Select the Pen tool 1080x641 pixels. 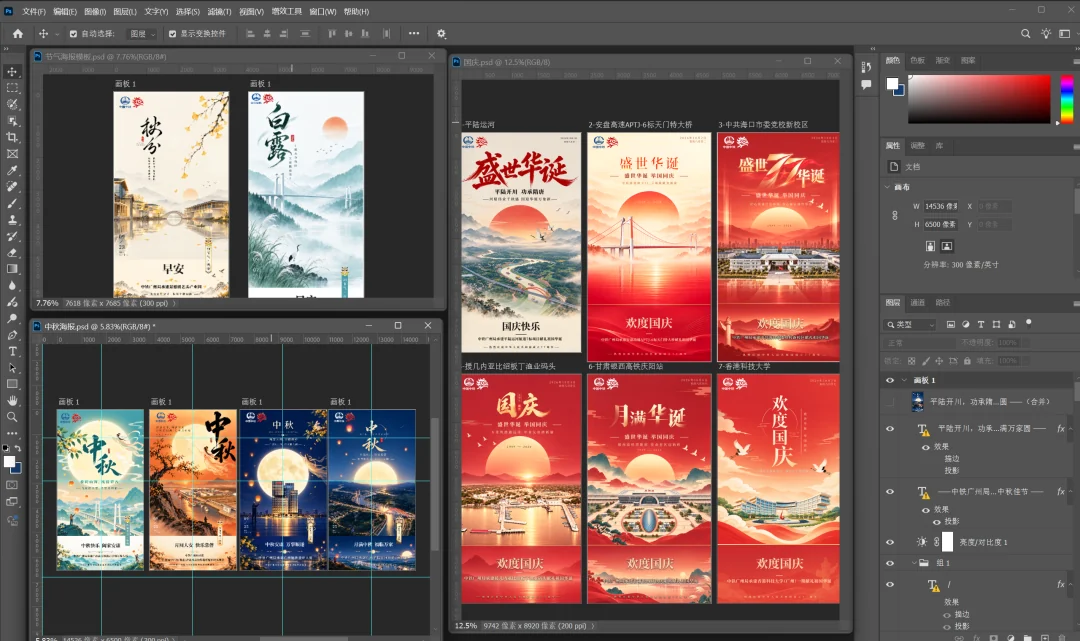12,335
